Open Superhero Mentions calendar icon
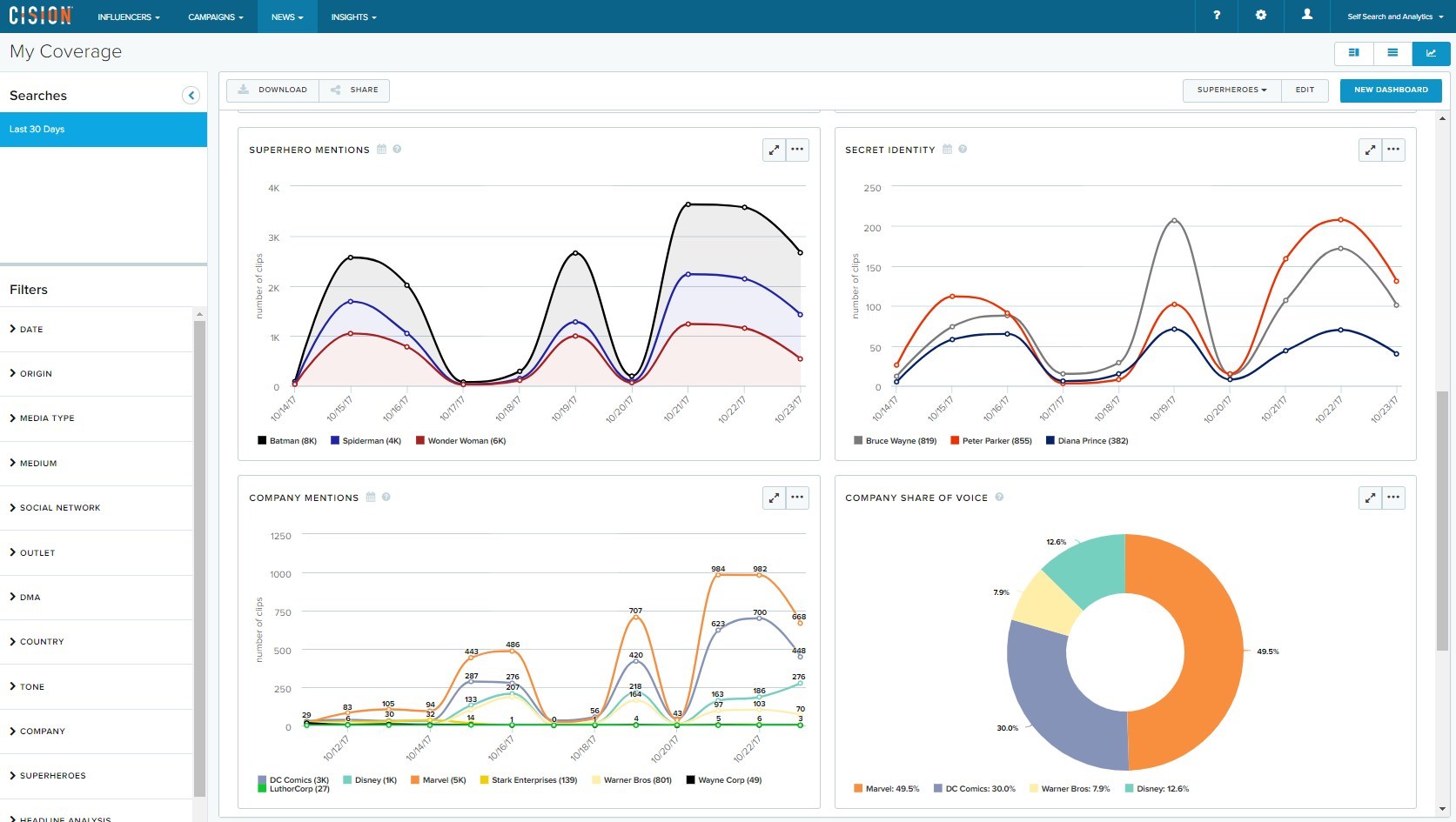The width and height of the screenshot is (1456, 822). point(381,150)
